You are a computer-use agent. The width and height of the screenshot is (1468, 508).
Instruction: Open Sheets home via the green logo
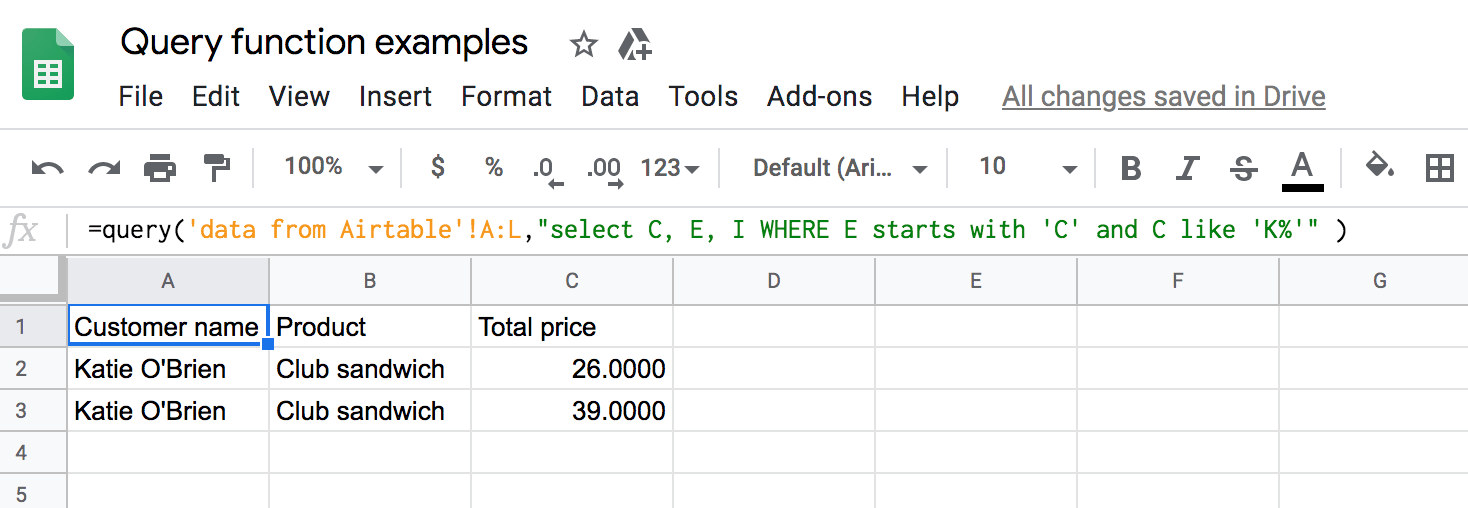tap(48, 65)
